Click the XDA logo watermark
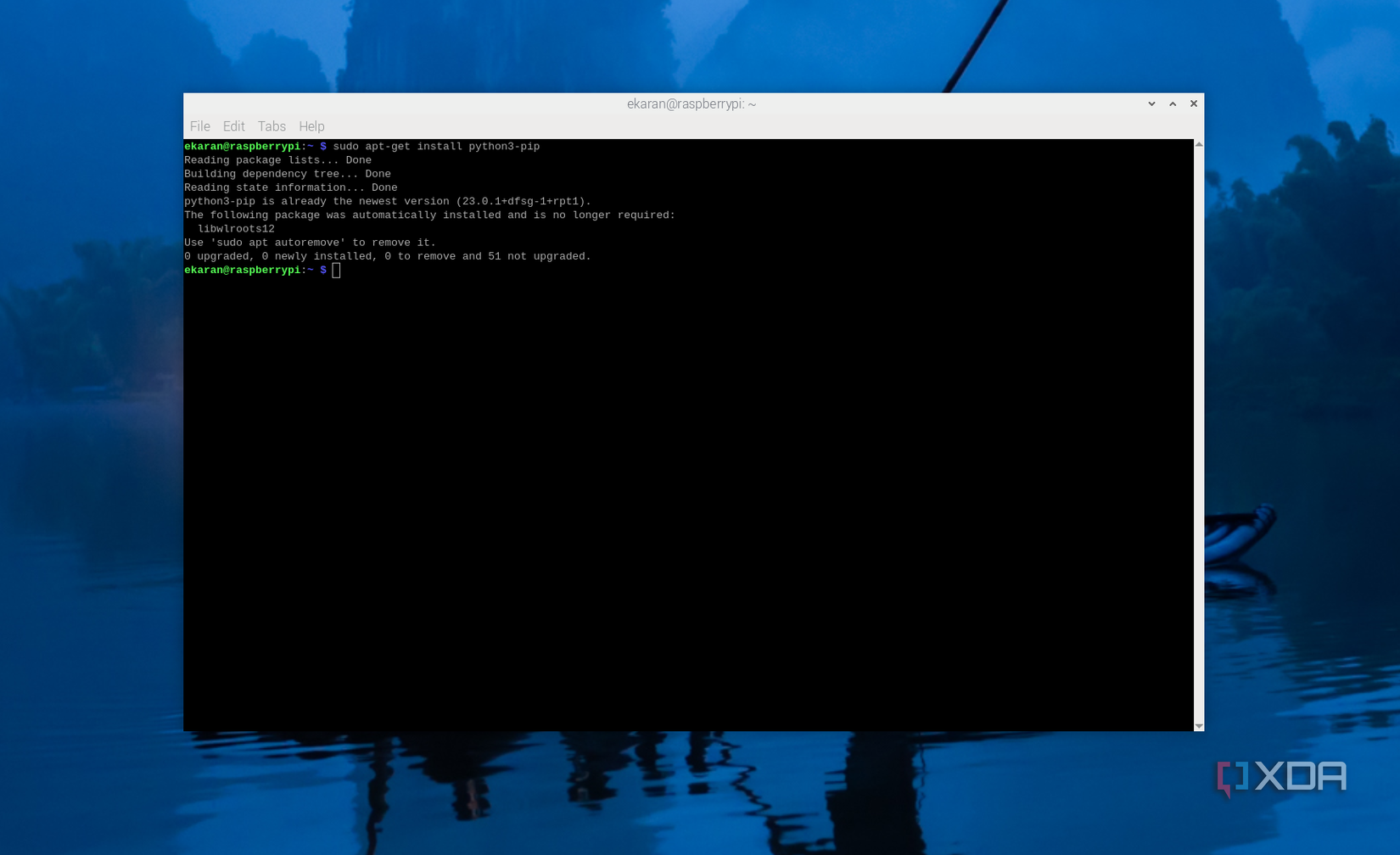The image size is (1400, 855). click(1281, 775)
